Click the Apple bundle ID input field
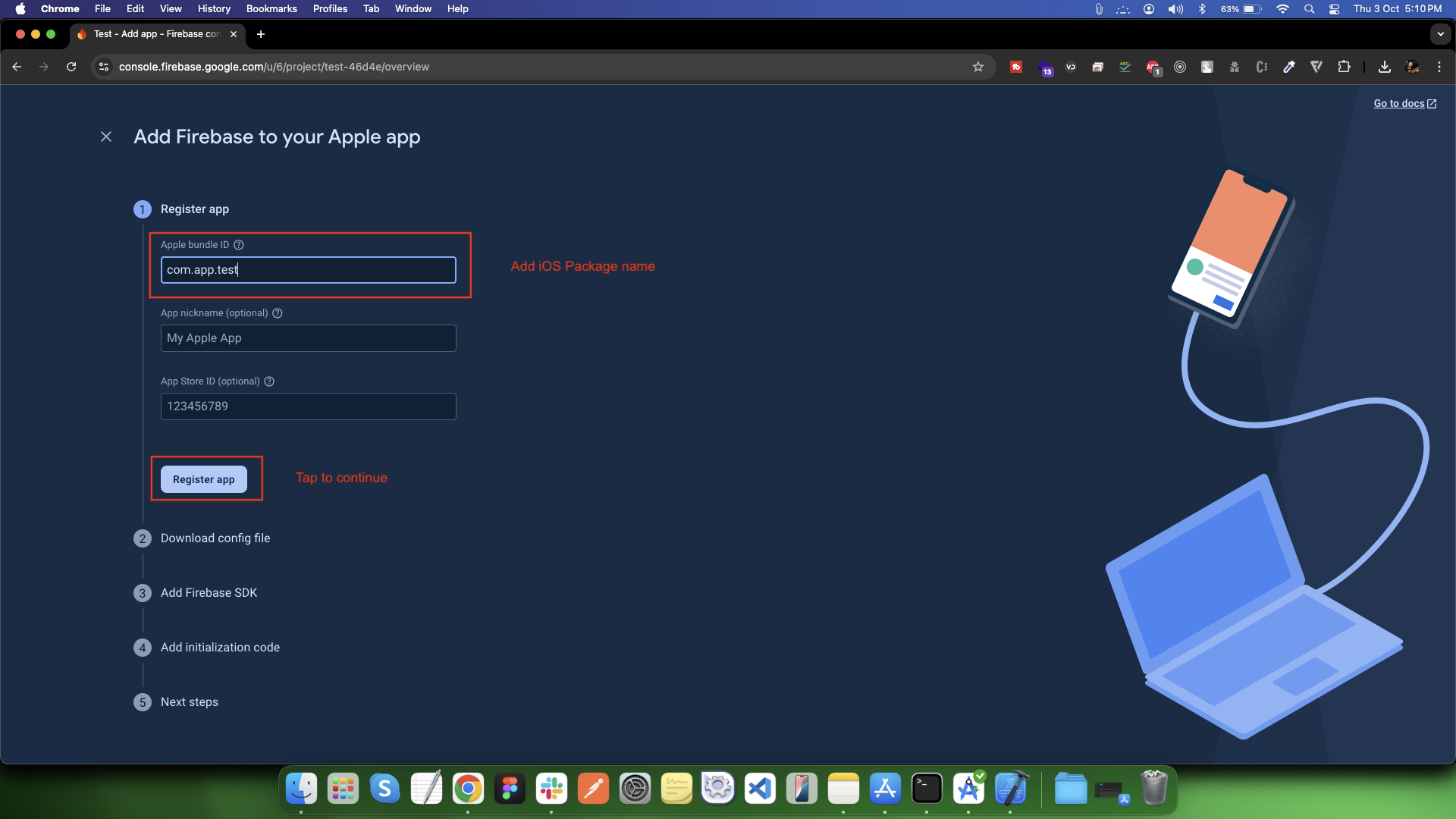Viewport: 1456px width, 819px height. click(308, 270)
